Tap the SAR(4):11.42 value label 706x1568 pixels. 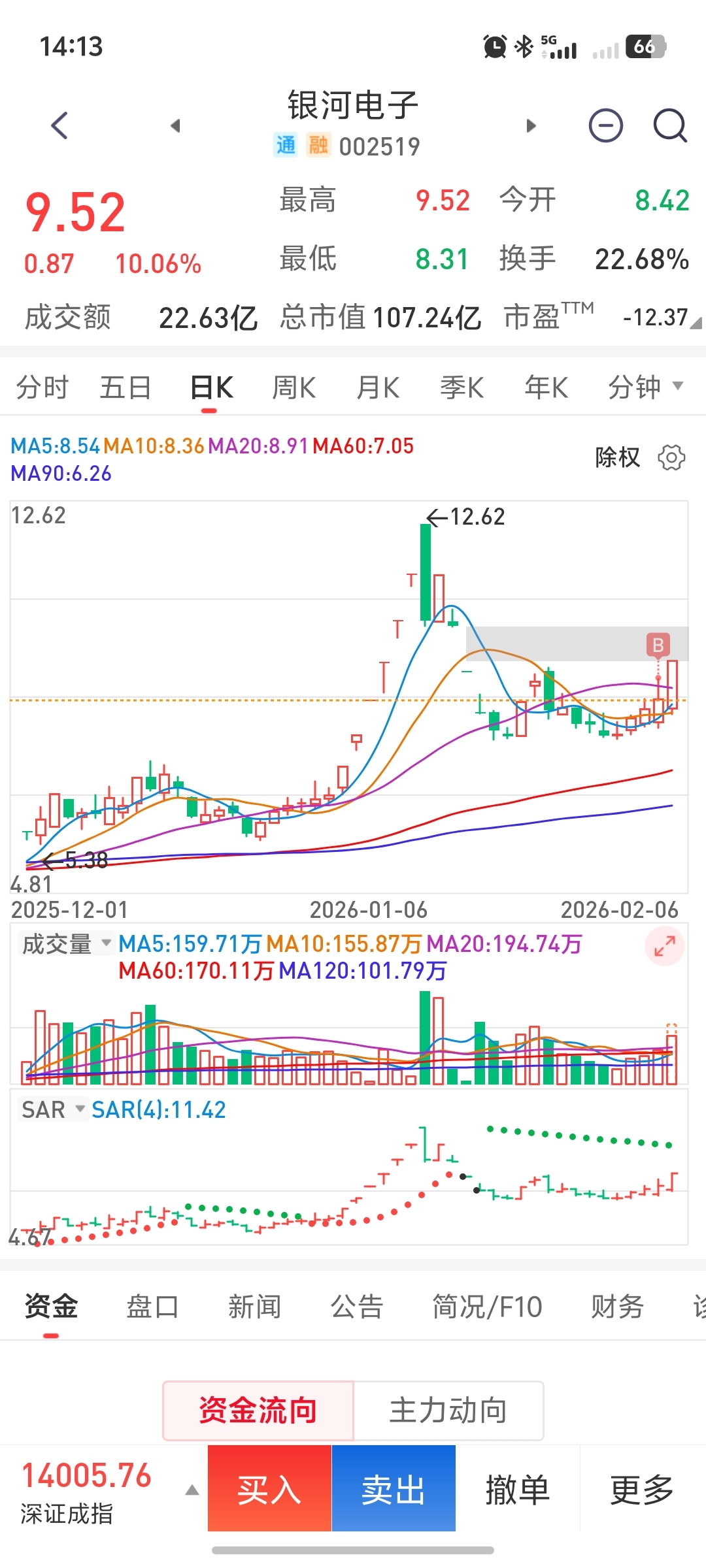pos(159,1109)
